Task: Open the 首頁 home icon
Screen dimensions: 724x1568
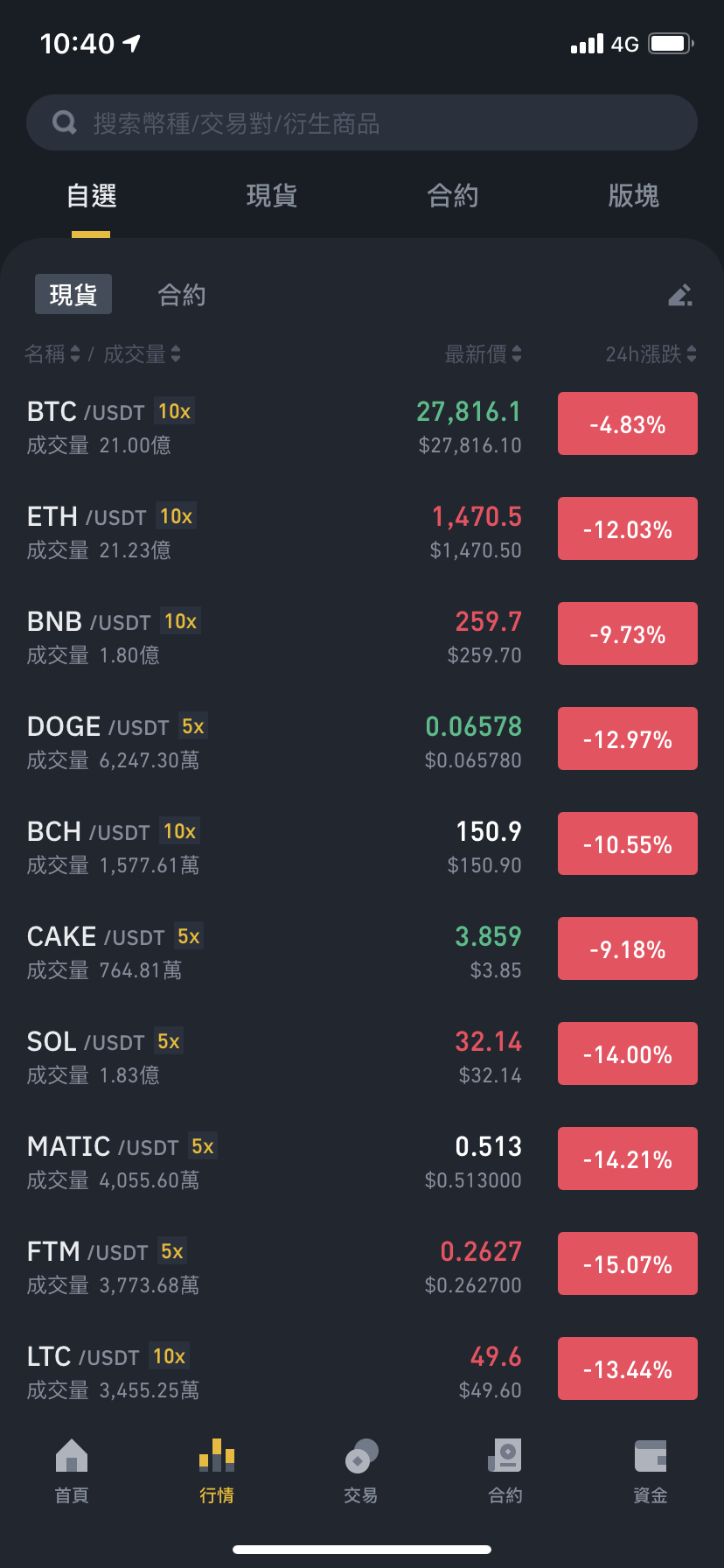Action: point(72,1455)
